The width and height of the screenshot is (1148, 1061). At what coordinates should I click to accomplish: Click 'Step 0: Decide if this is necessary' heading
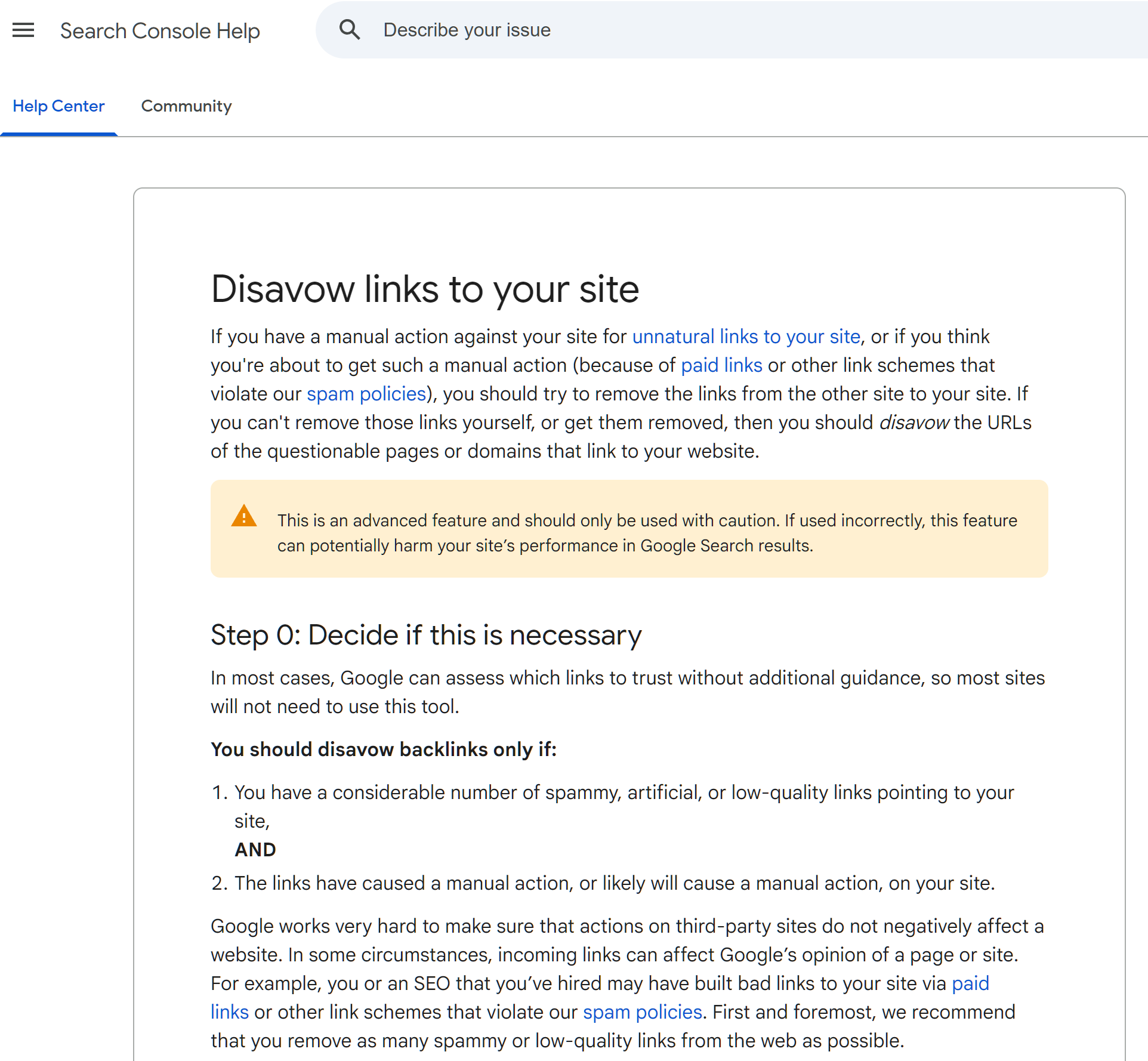point(426,635)
